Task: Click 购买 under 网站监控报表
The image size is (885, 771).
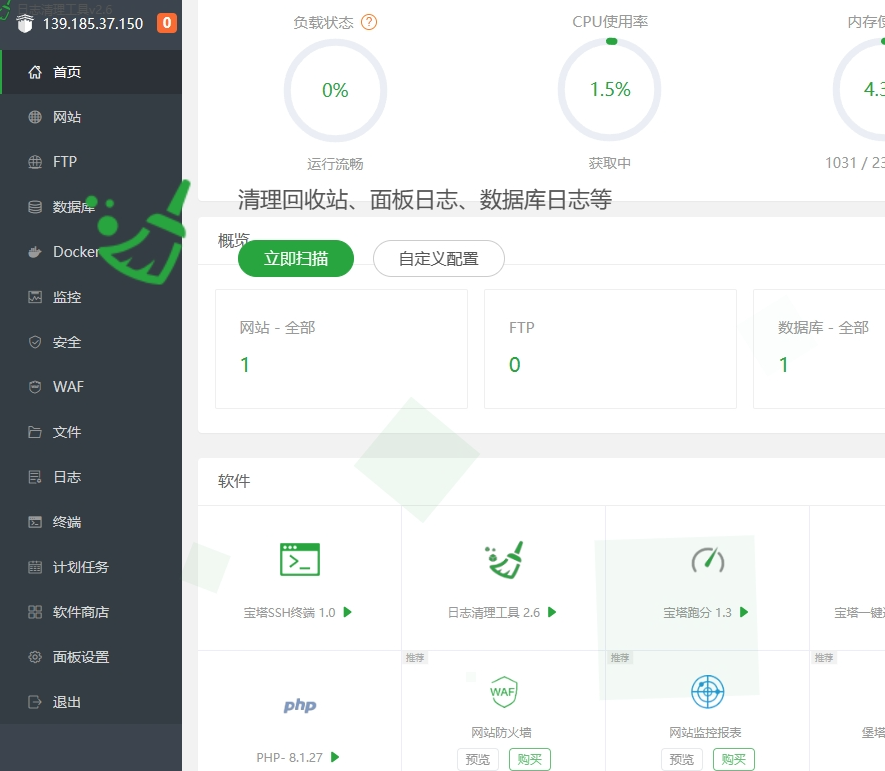Action: point(734,759)
